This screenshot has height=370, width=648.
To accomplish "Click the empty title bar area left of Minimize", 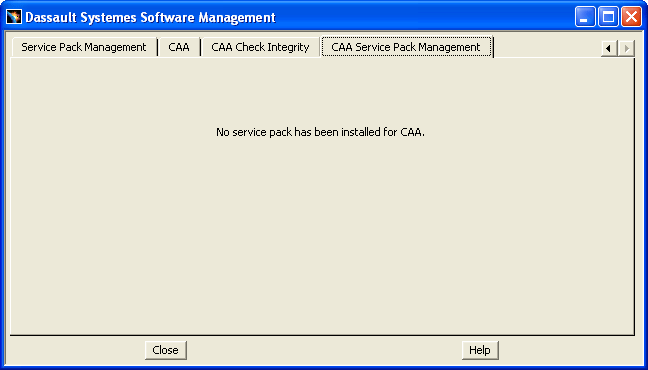I will pyautogui.click(x=425, y=17).
